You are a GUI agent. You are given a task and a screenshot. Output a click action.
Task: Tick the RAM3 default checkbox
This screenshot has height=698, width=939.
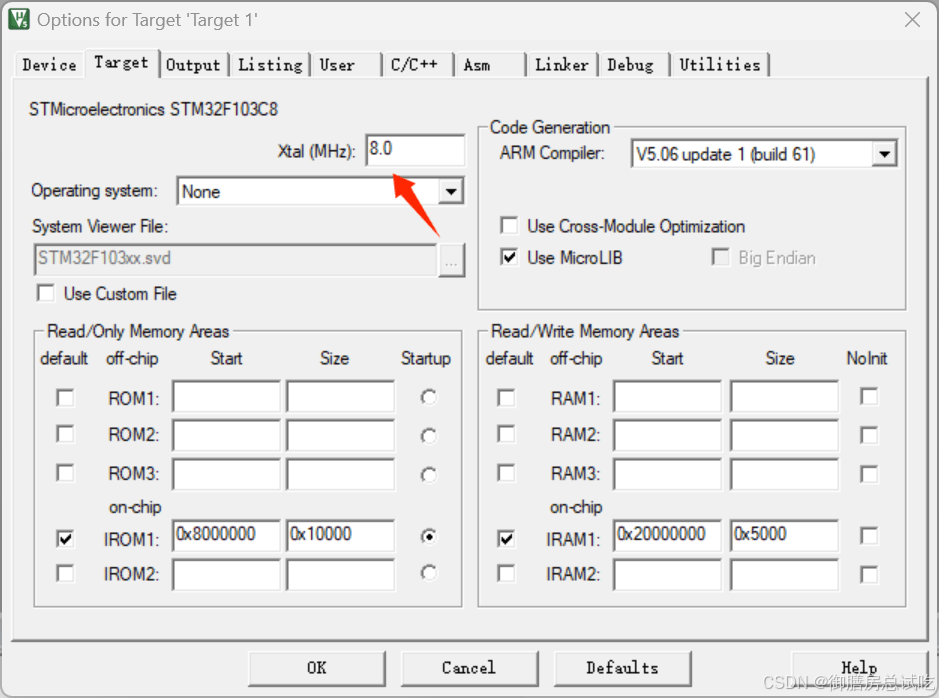506,473
